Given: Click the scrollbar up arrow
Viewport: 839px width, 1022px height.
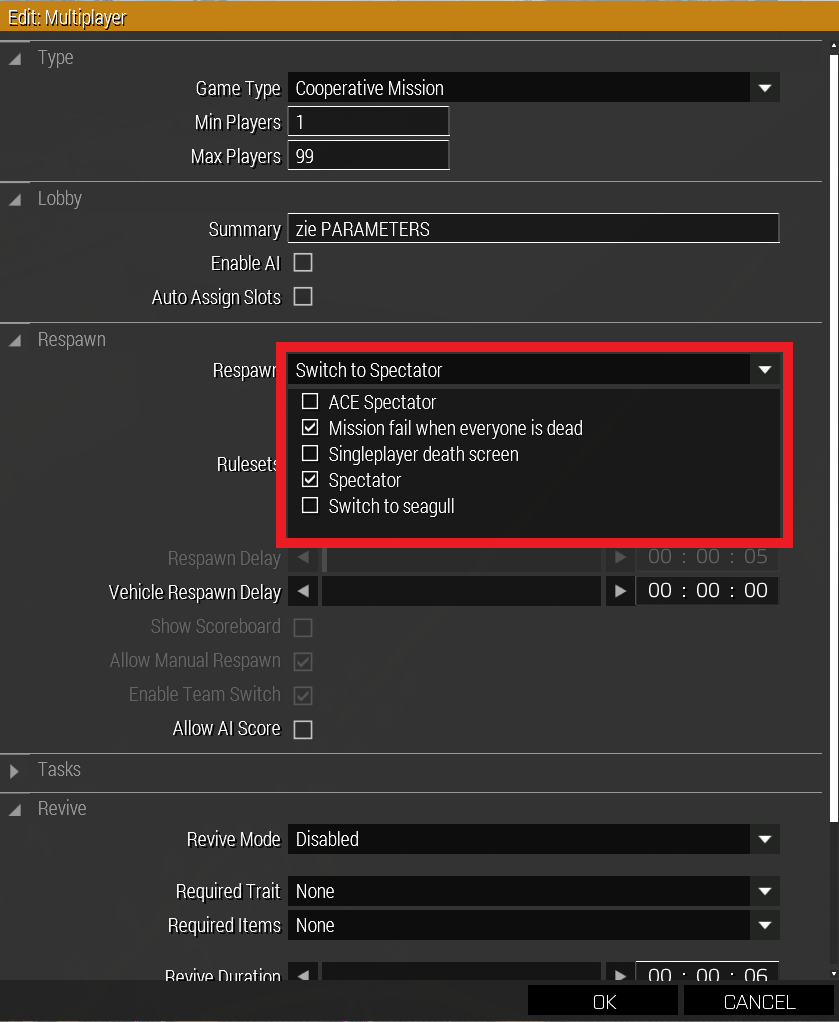Looking at the screenshot, I should [x=834, y=46].
